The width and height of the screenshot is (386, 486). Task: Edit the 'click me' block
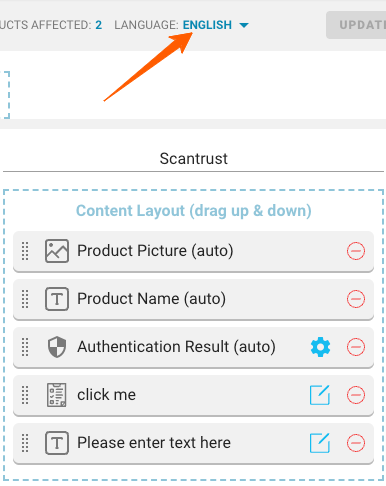pos(320,395)
